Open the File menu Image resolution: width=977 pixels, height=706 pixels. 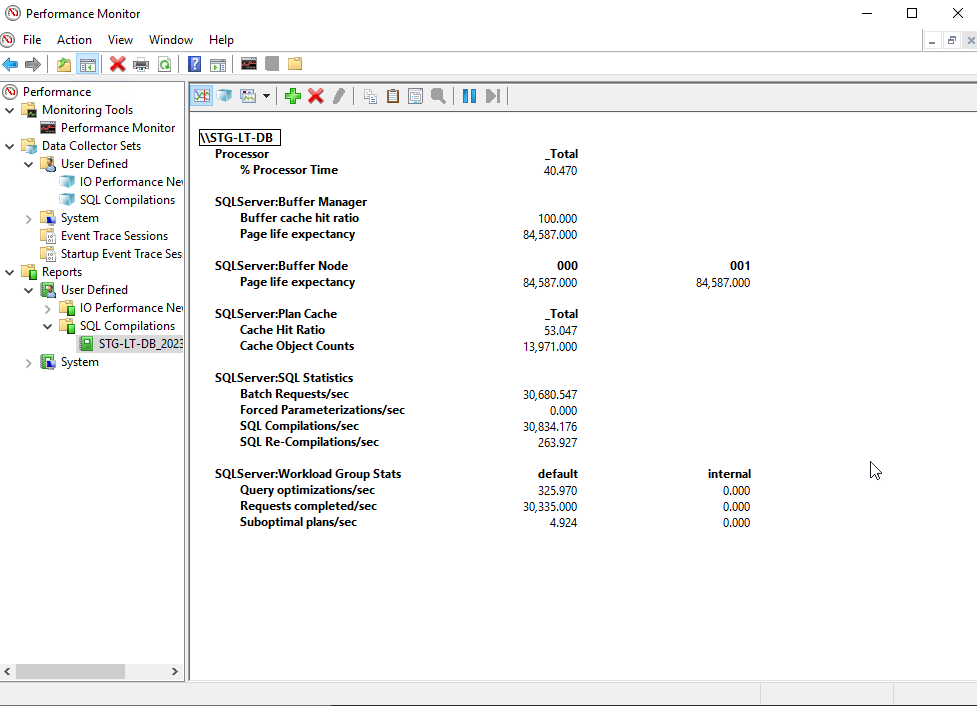(32, 40)
